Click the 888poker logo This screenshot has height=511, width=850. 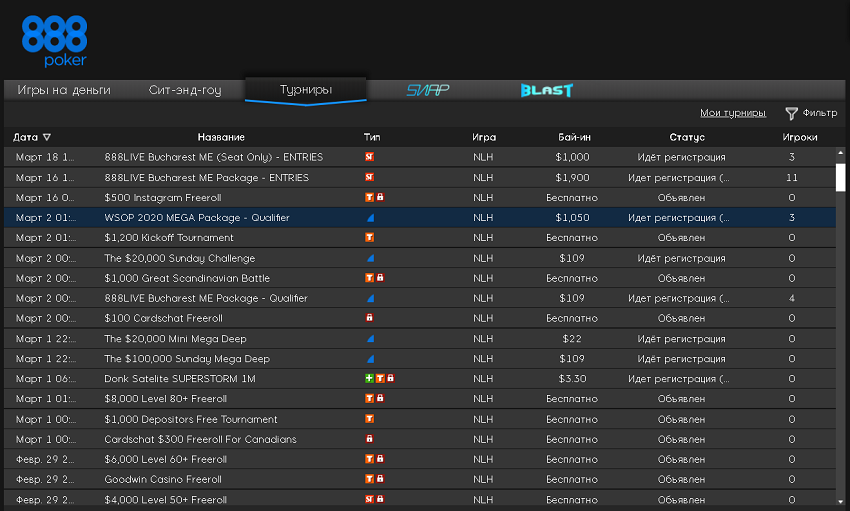tap(54, 41)
